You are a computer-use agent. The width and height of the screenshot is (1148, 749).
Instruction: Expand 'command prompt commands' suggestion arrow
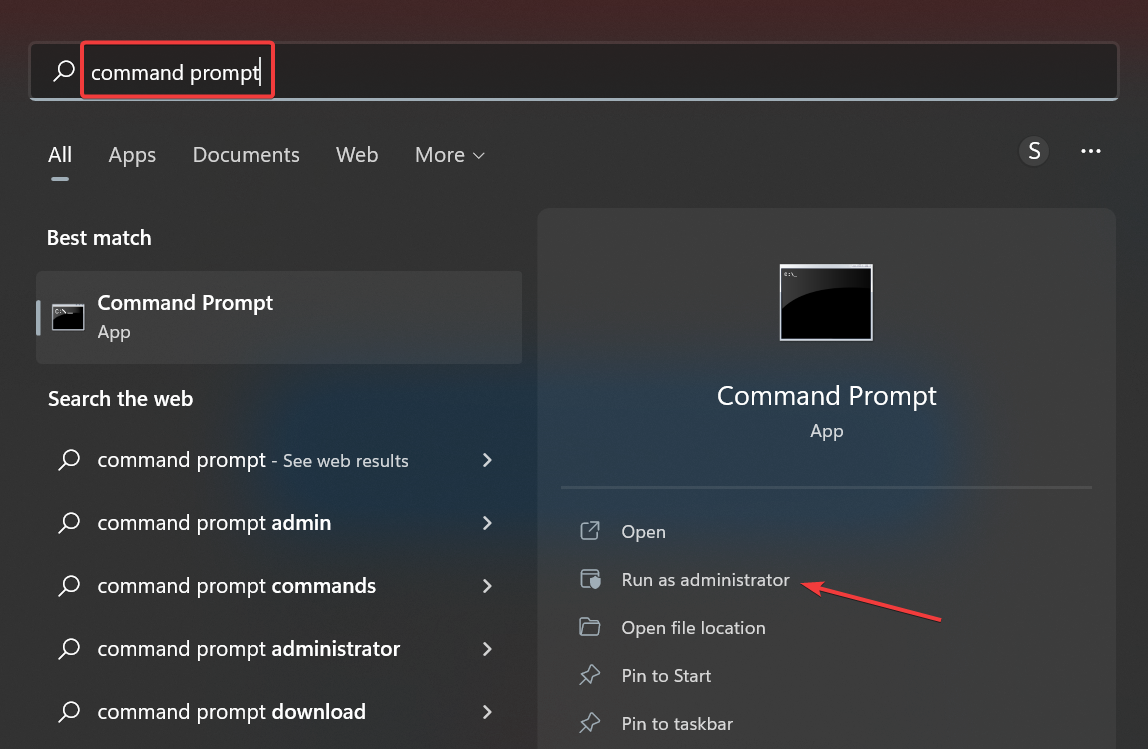487,586
